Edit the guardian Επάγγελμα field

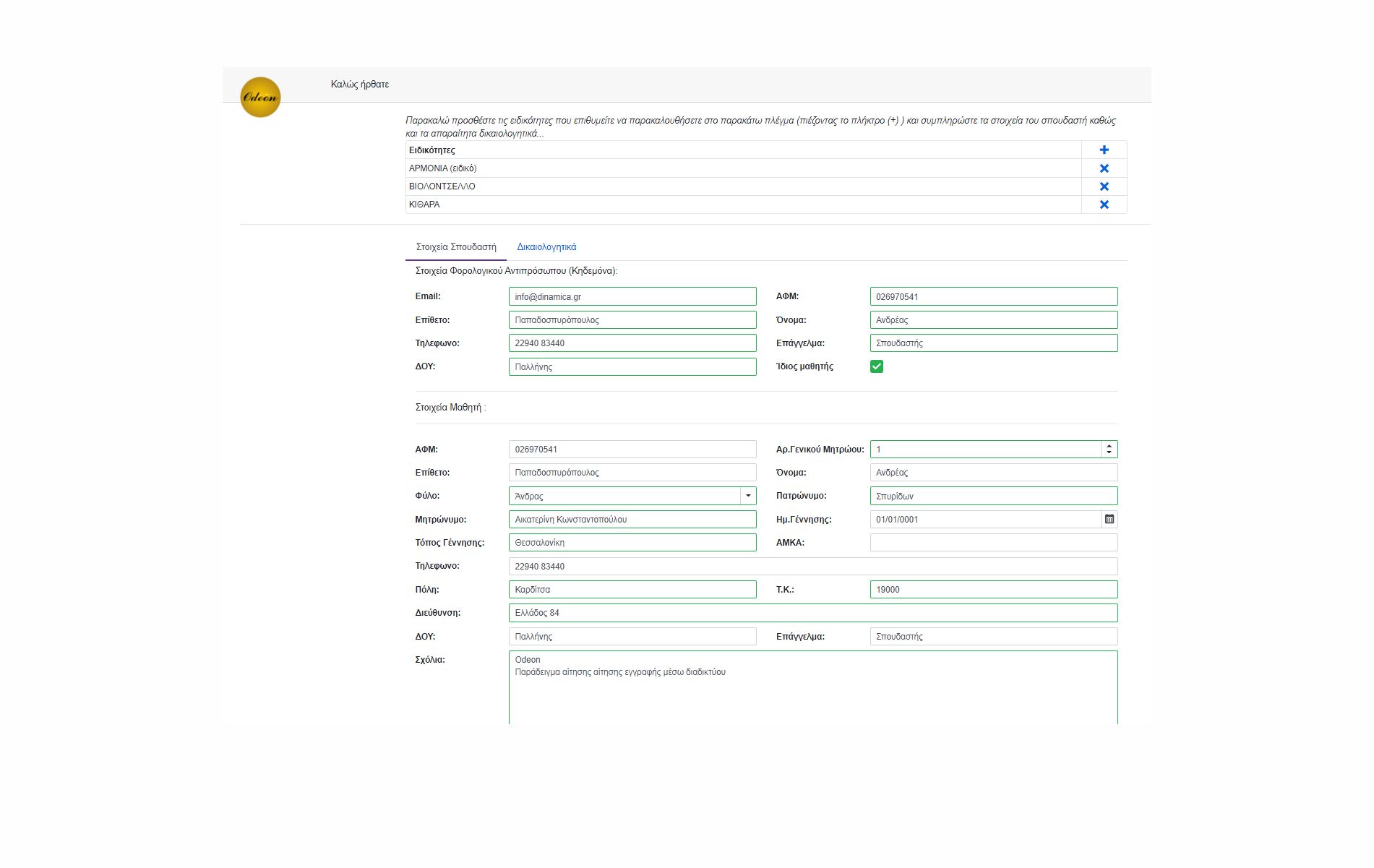tap(994, 343)
